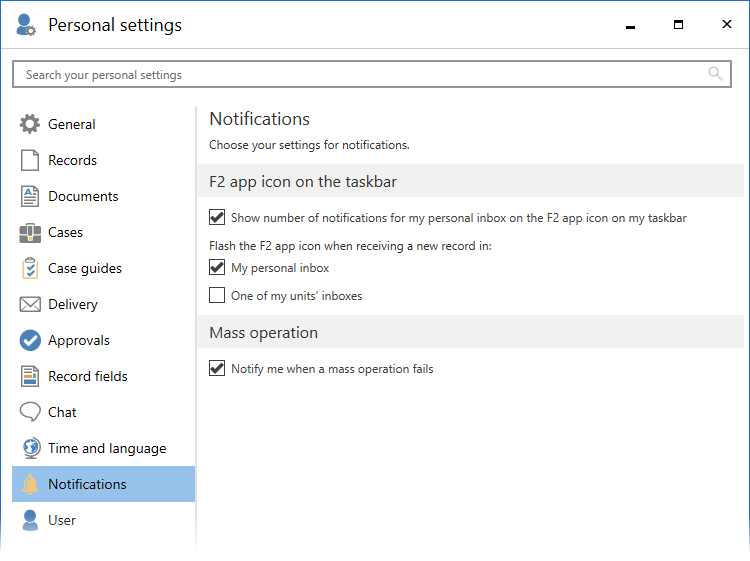Maximize the Personal settings window

point(678,25)
